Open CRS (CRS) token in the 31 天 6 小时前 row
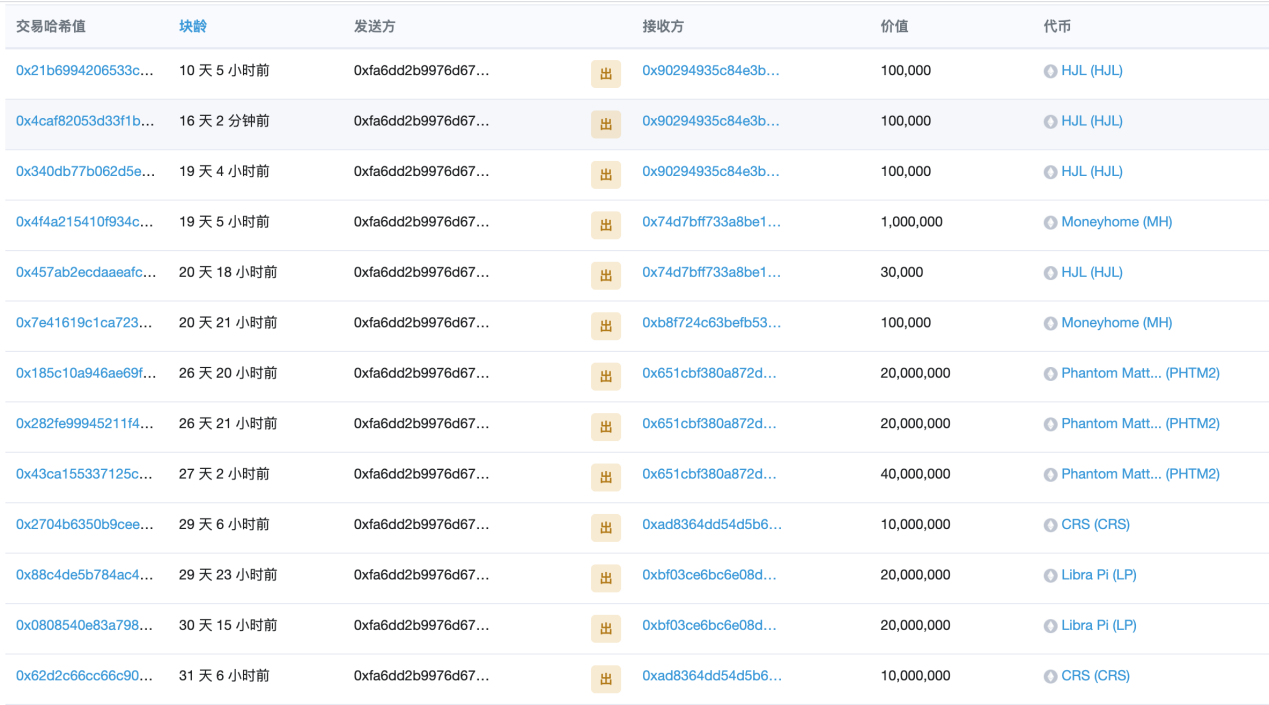1269x705 pixels. pos(1095,676)
